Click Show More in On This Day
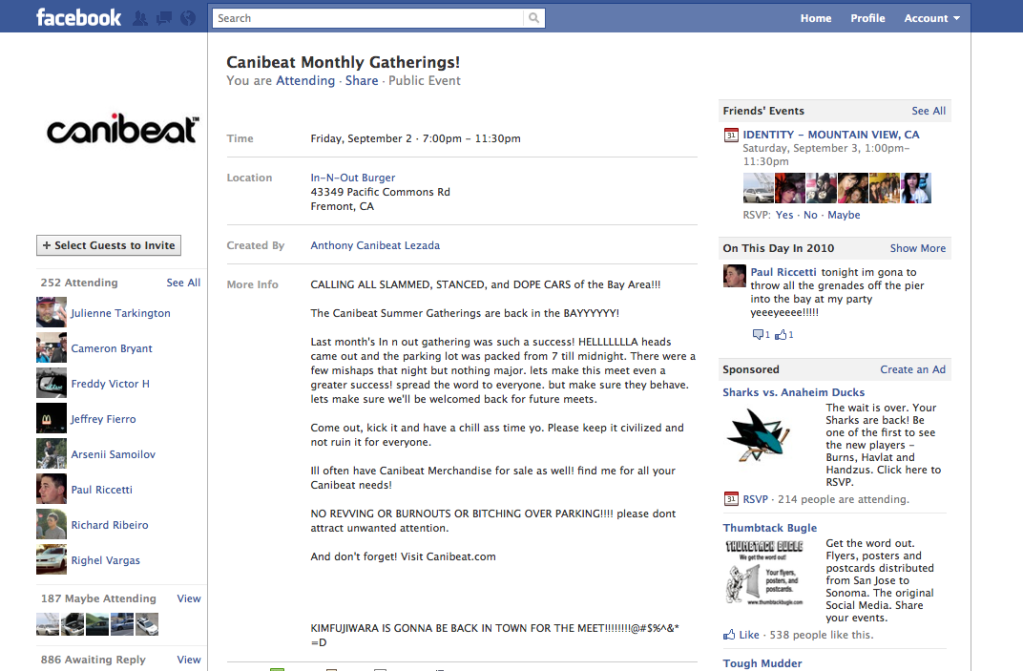 (917, 248)
